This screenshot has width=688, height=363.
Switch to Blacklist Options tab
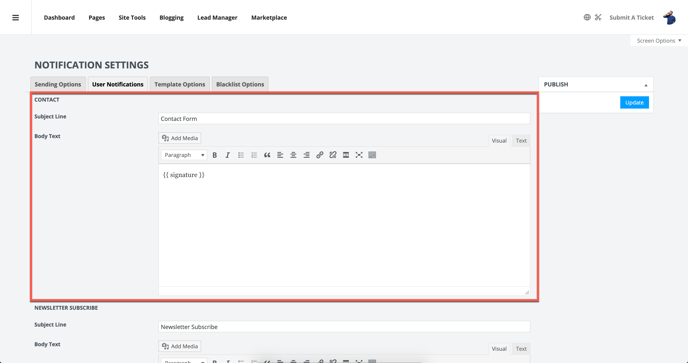pos(240,84)
